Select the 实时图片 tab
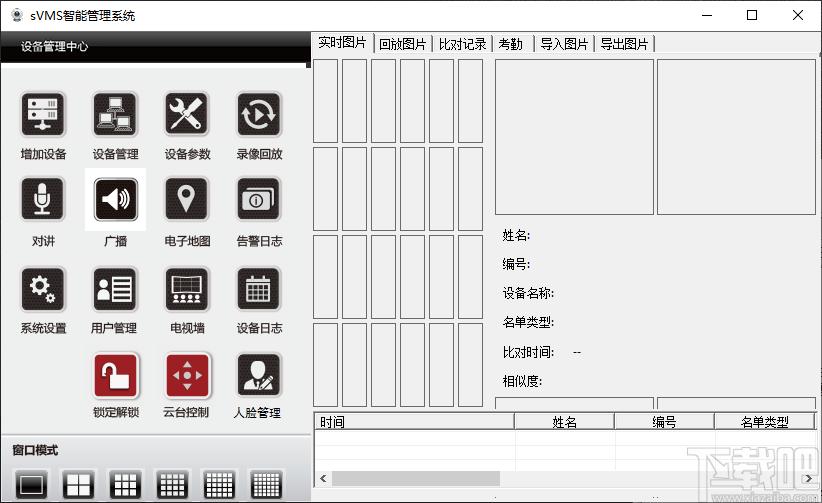The height and width of the screenshot is (503, 822). pos(343,42)
